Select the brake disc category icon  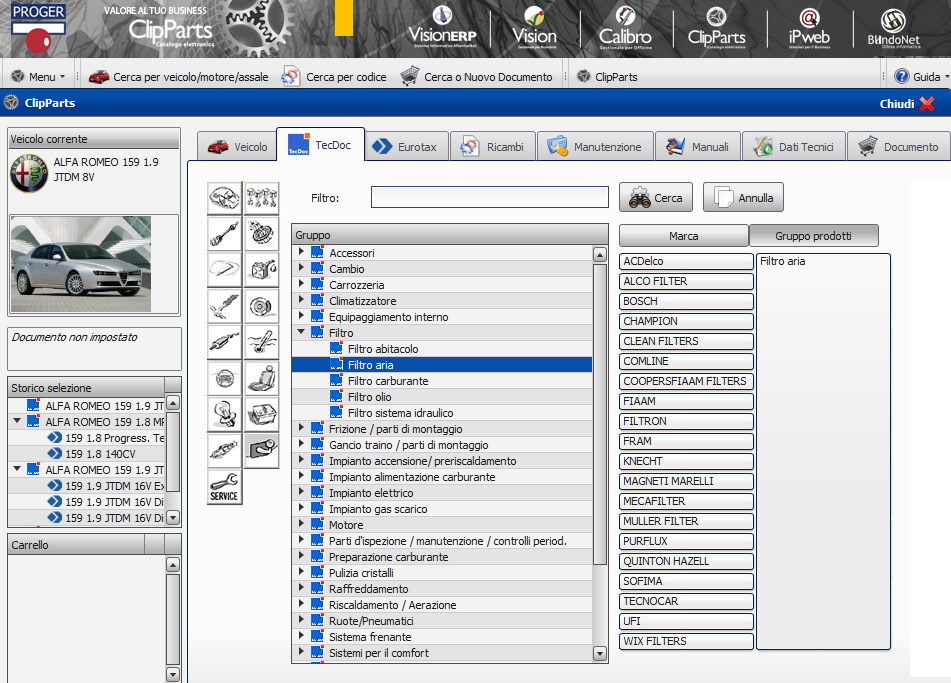[x=262, y=306]
